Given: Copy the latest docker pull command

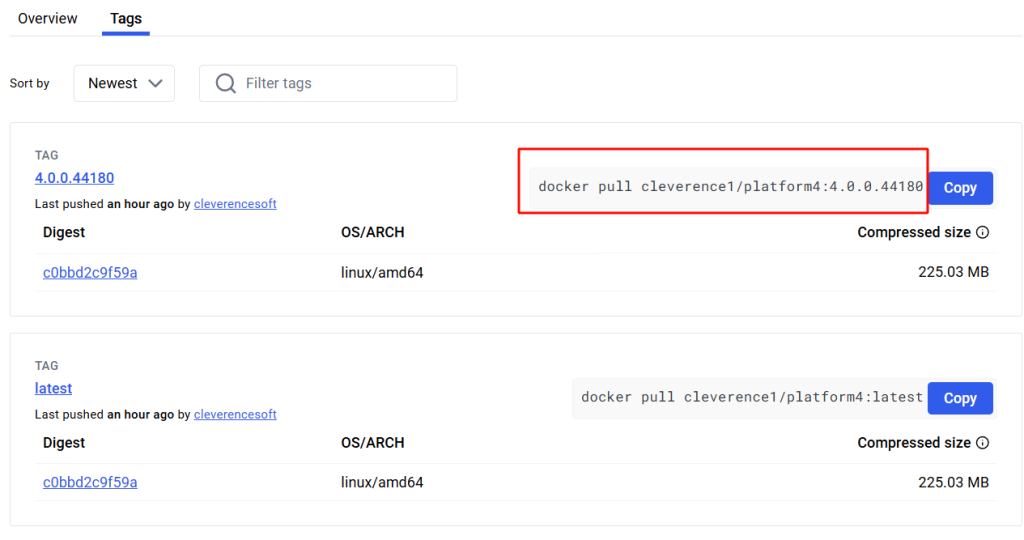Looking at the screenshot, I should (x=960, y=398).
